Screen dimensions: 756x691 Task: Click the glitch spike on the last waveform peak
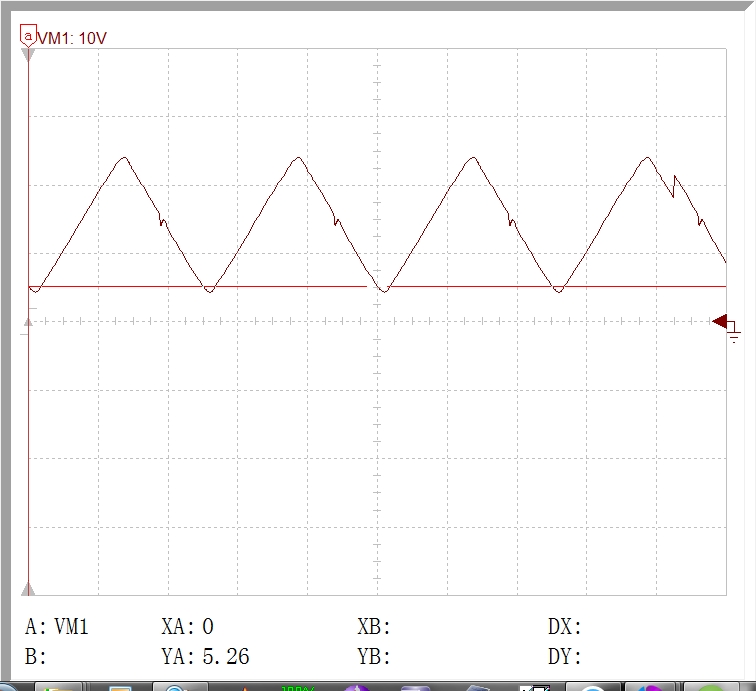(x=674, y=186)
